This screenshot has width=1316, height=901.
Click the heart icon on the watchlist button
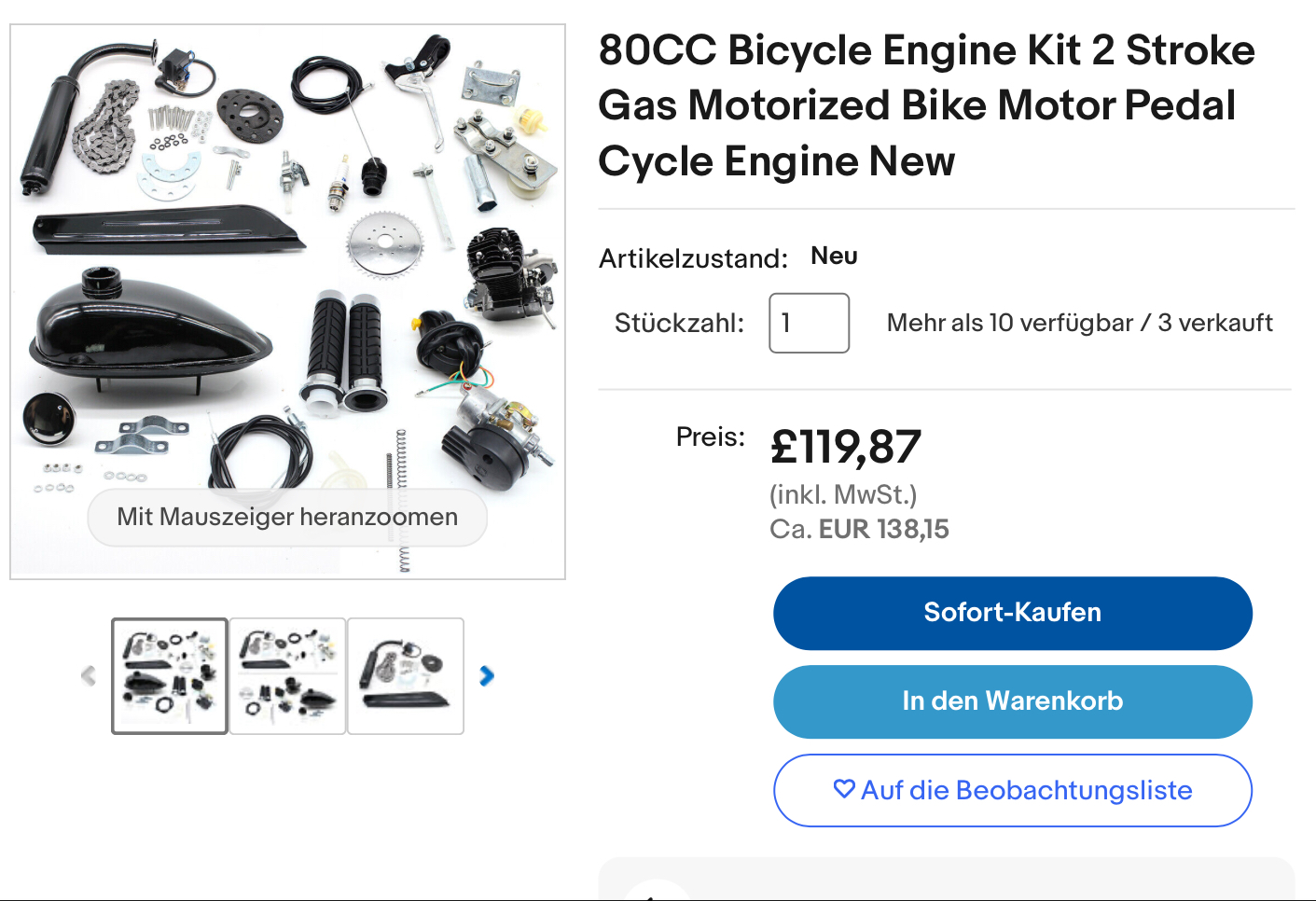click(844, 789)
